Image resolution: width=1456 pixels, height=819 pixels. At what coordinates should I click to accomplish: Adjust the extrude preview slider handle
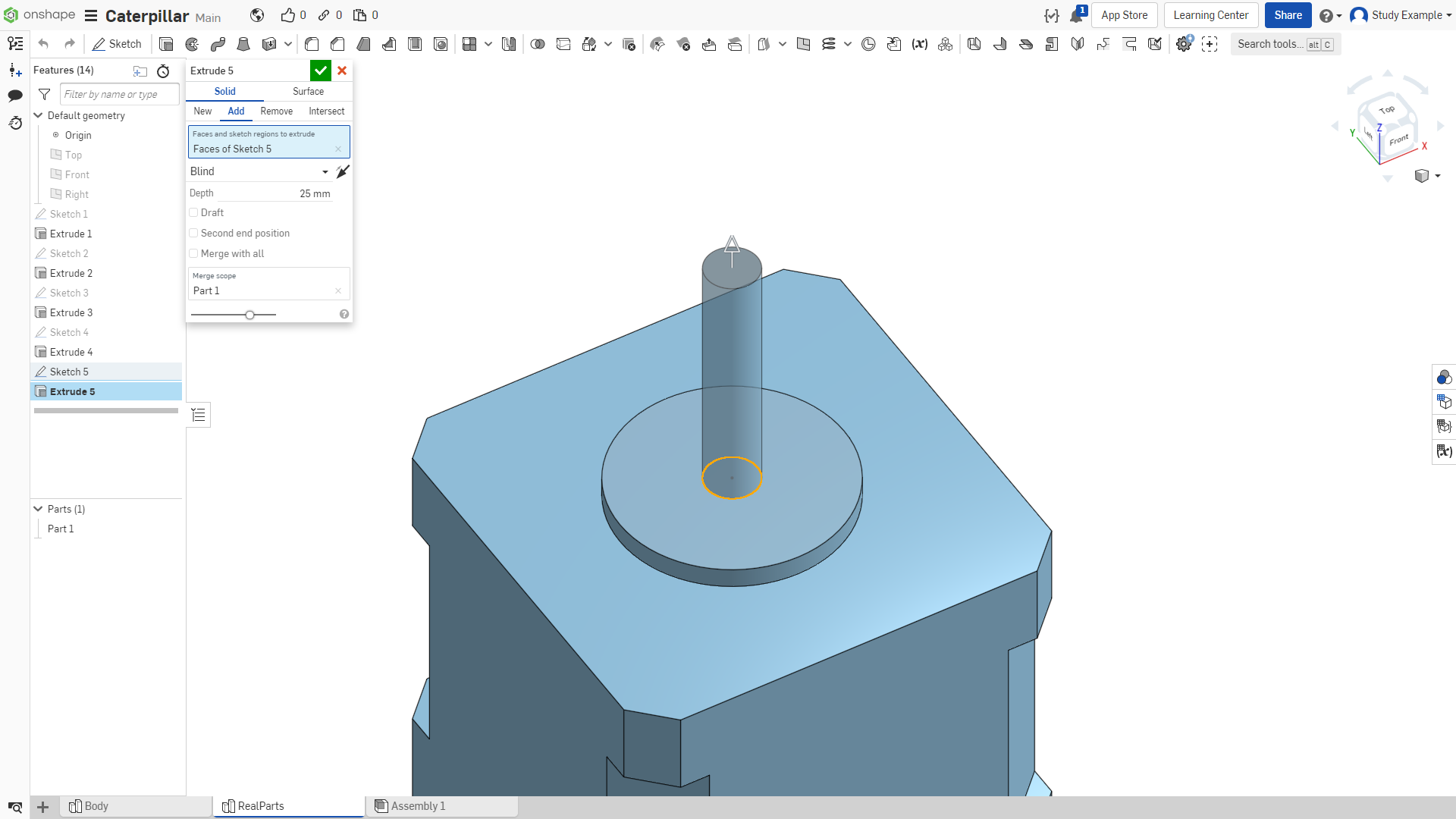(249, 315)
